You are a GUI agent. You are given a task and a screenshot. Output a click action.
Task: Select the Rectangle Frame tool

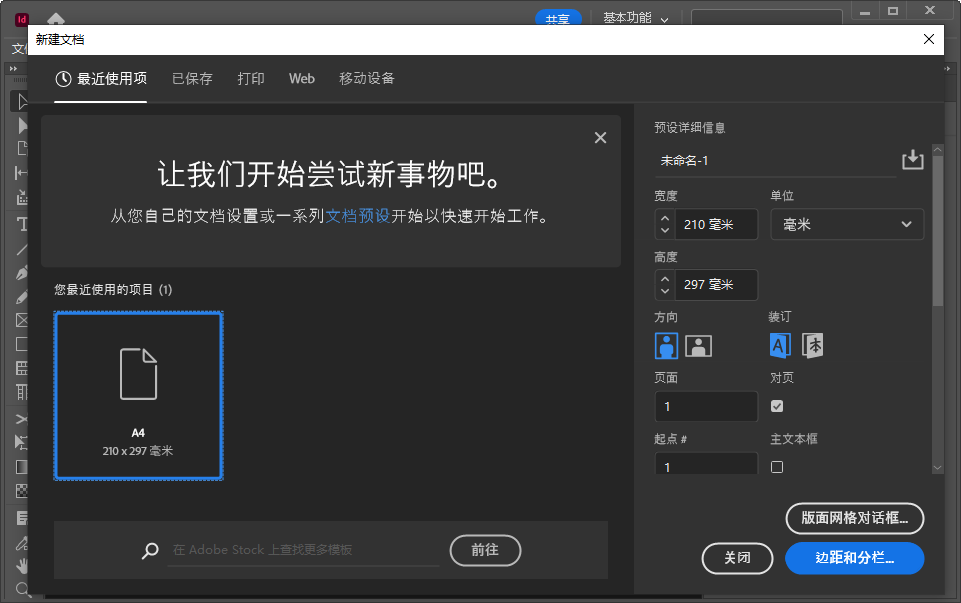(x=21, y=320)
